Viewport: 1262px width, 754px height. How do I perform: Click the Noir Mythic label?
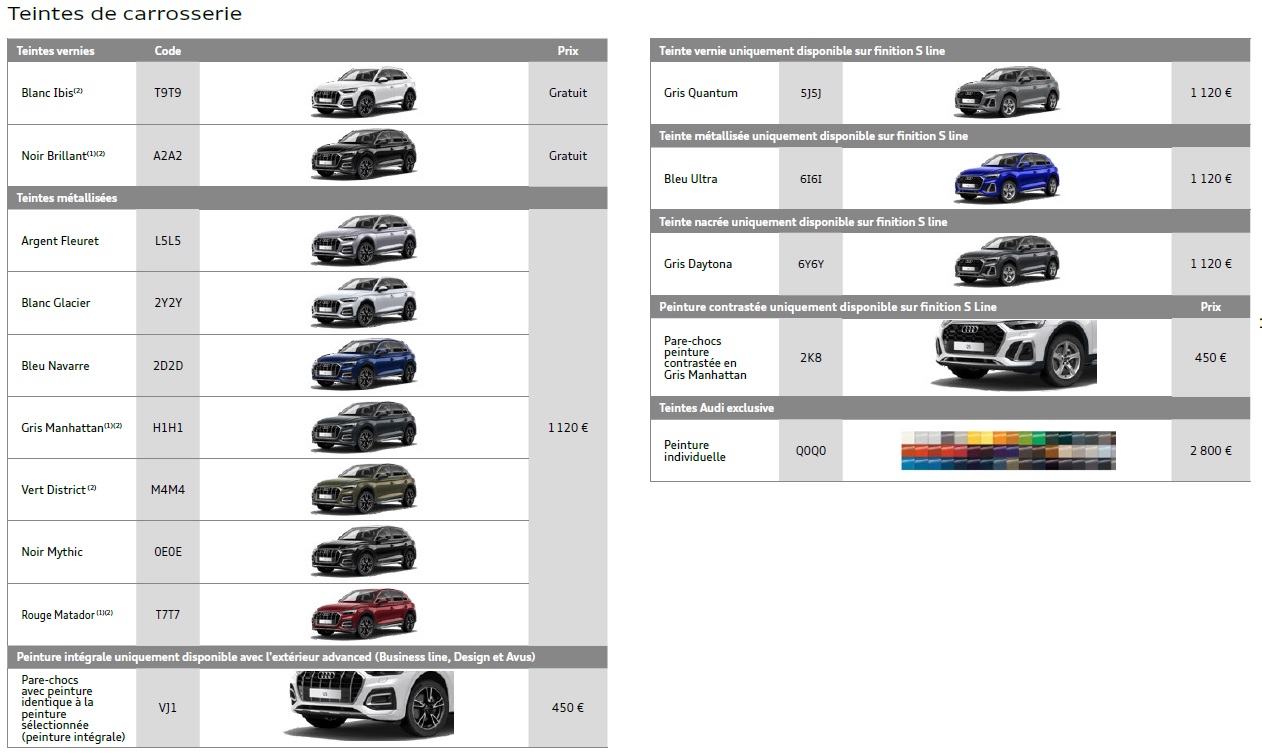coord(52,552)
